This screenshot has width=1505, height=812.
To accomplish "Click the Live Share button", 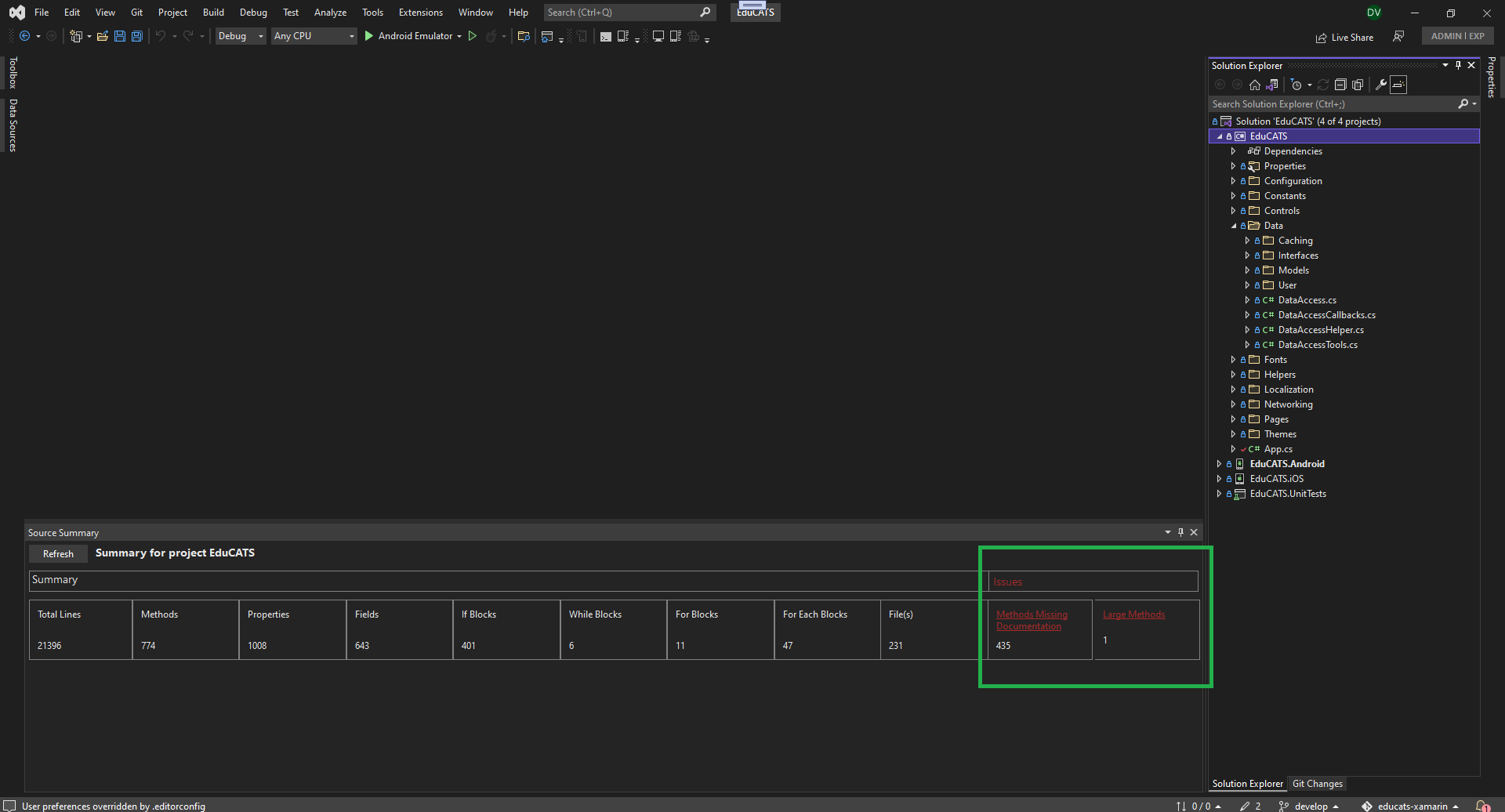I will (1344, 37).
